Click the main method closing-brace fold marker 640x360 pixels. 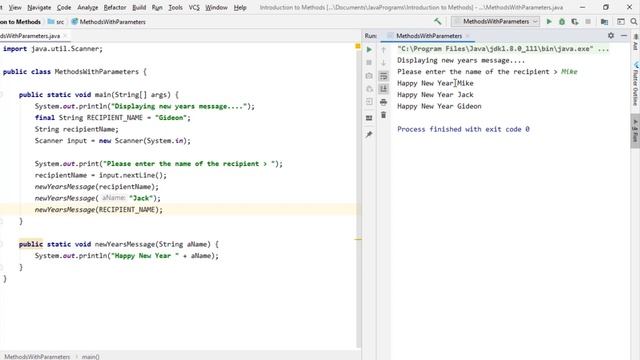coord(2,221)
